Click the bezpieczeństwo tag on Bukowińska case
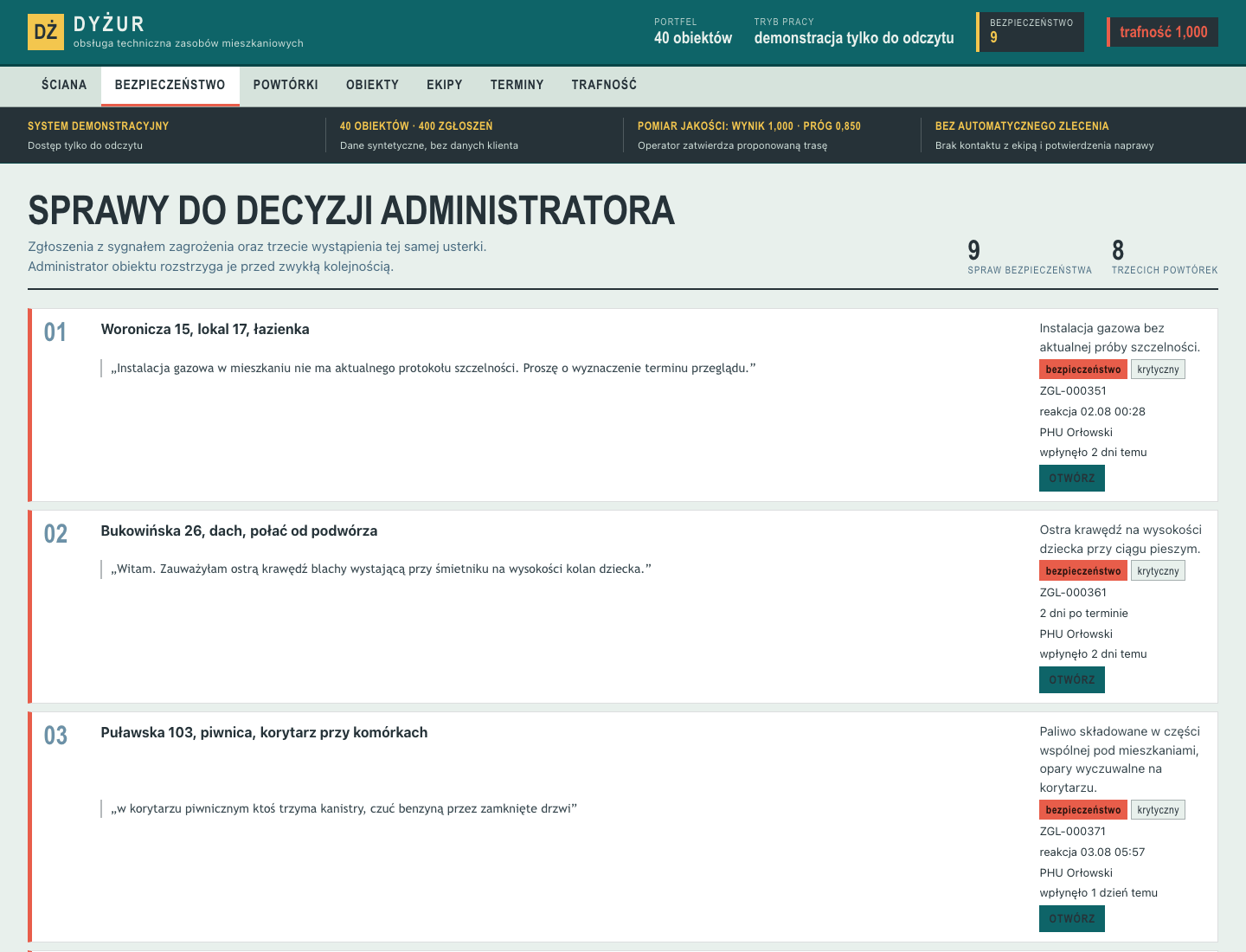 tap(1083, 571)
